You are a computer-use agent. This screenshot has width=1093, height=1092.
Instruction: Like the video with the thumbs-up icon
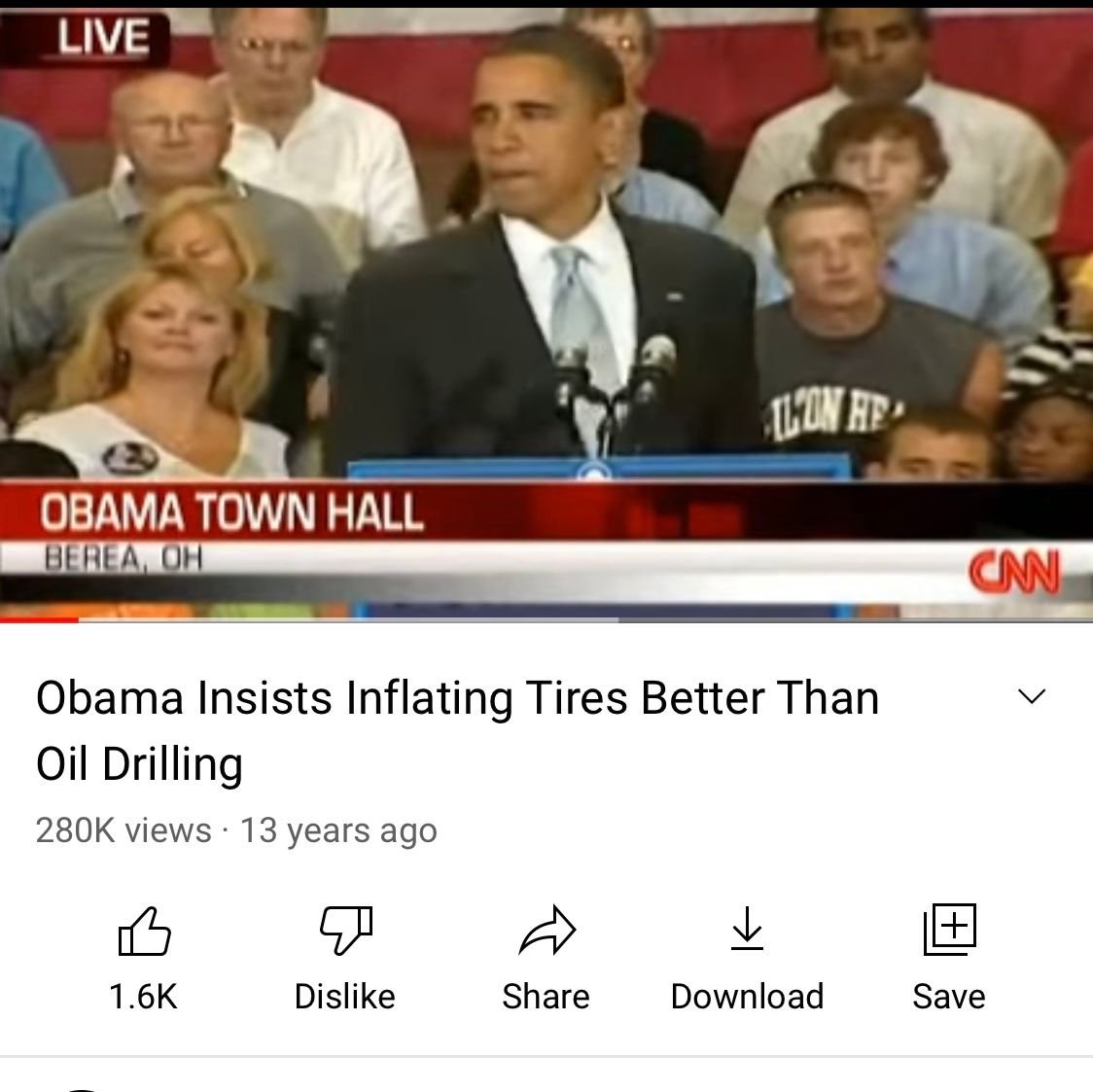(144, 931)
